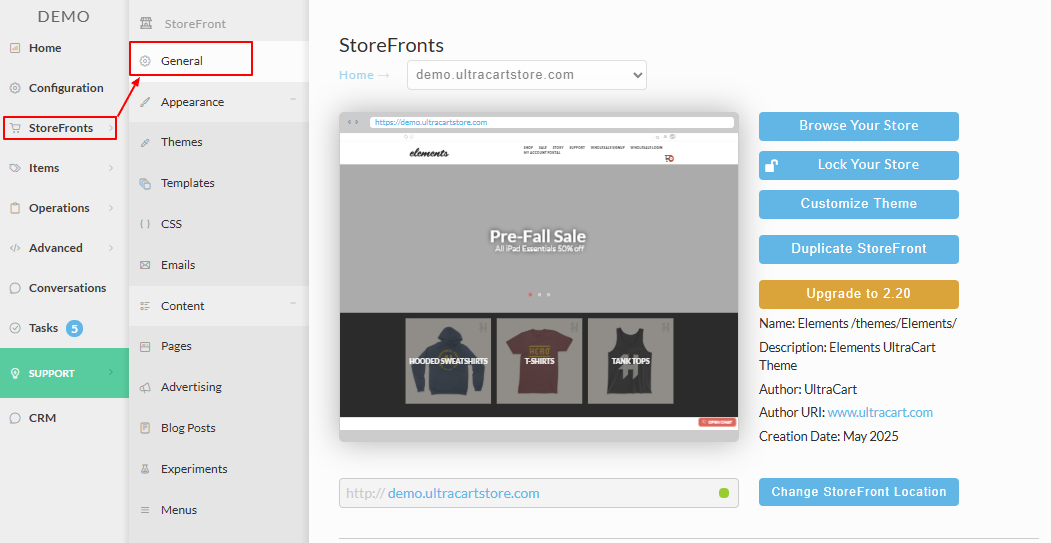Click the Upgrade to 2.20 button
This screenshot has width=1051, height=543.
click(859, 294)
